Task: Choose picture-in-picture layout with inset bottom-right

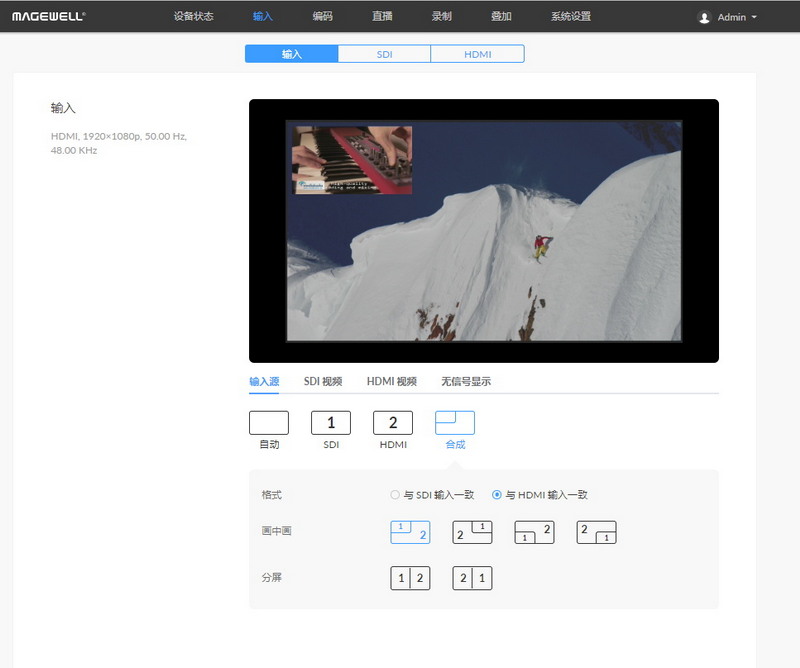Action: [x=596, y=532]
